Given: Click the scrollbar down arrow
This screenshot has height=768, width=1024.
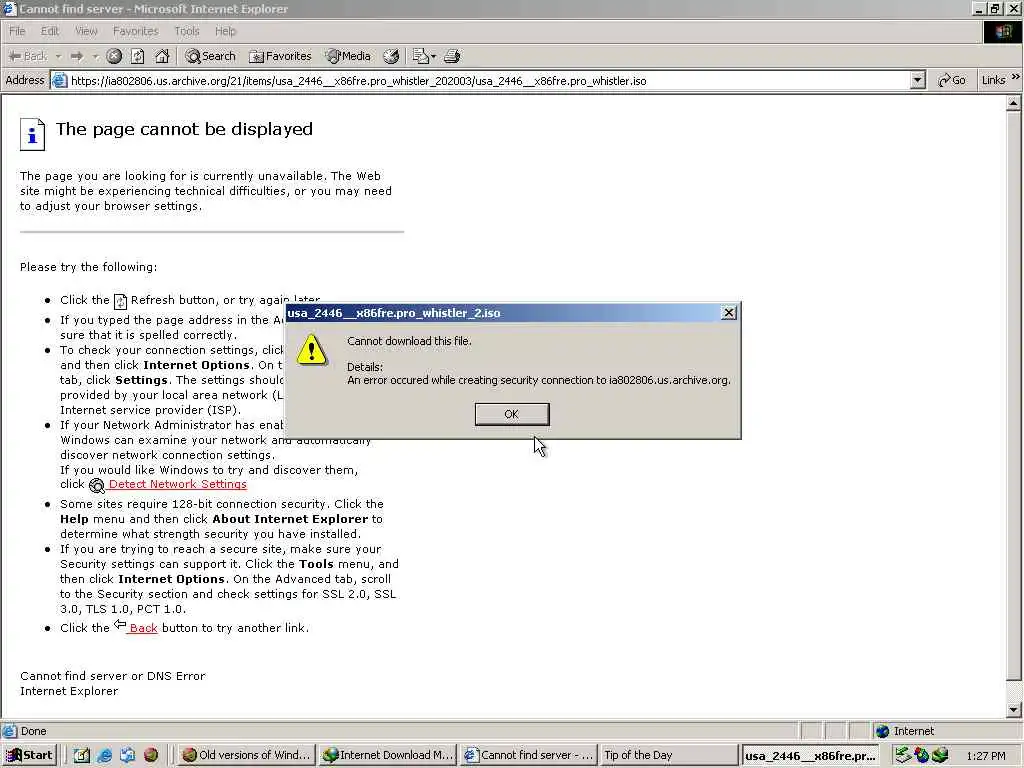Looking at the screenshot, I should (x=1014, y=709).
